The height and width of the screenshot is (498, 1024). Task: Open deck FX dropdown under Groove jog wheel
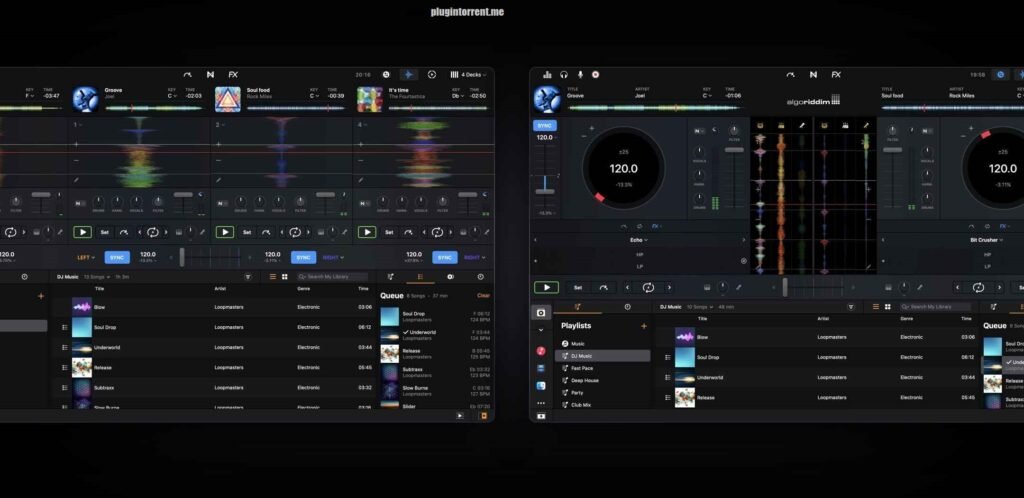click(x=656, y=226)
